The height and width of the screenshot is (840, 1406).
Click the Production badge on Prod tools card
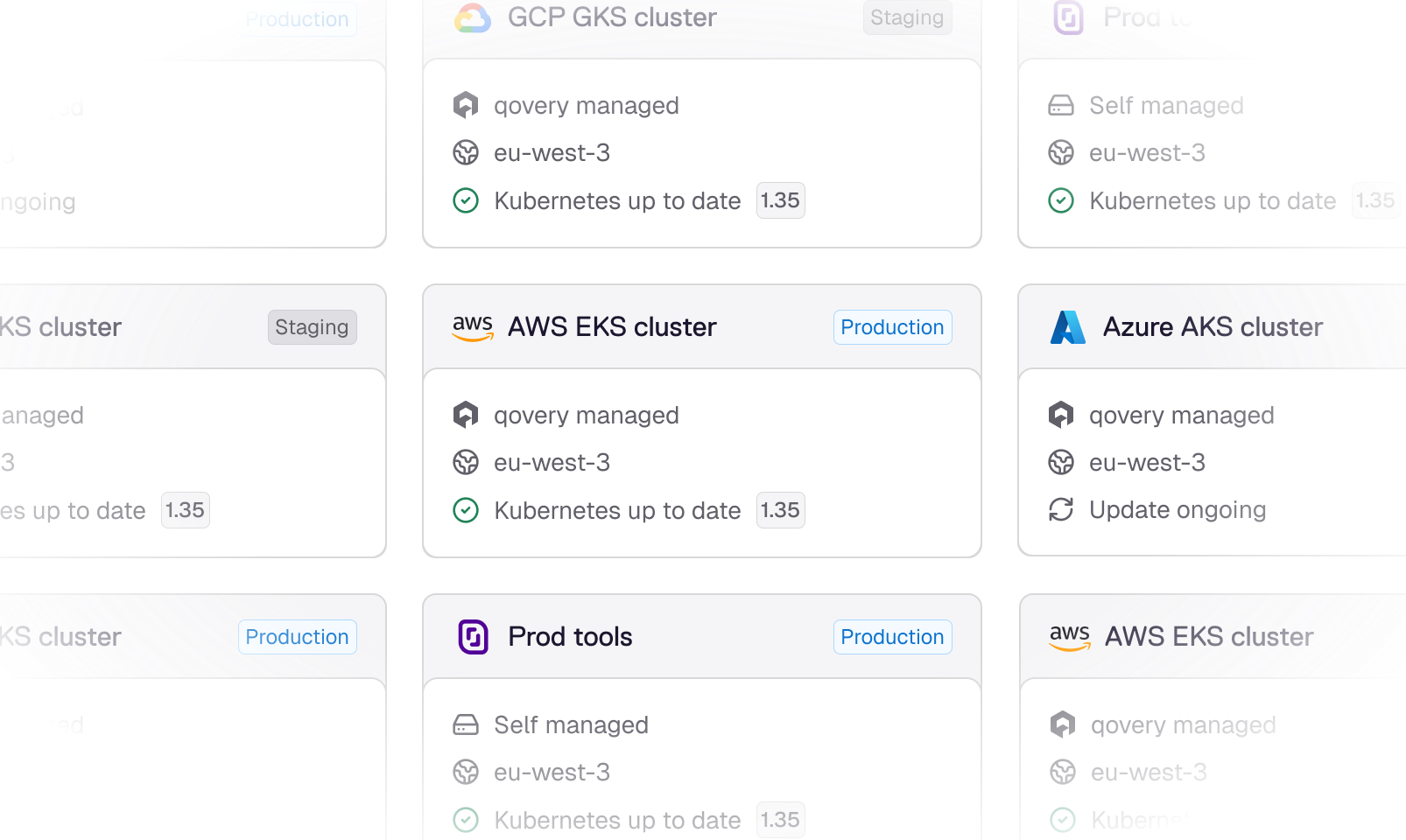point(892,637)
